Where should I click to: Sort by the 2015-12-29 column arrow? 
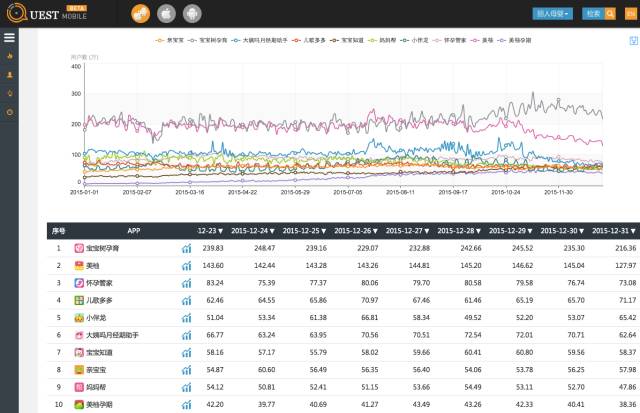[530, 231]
